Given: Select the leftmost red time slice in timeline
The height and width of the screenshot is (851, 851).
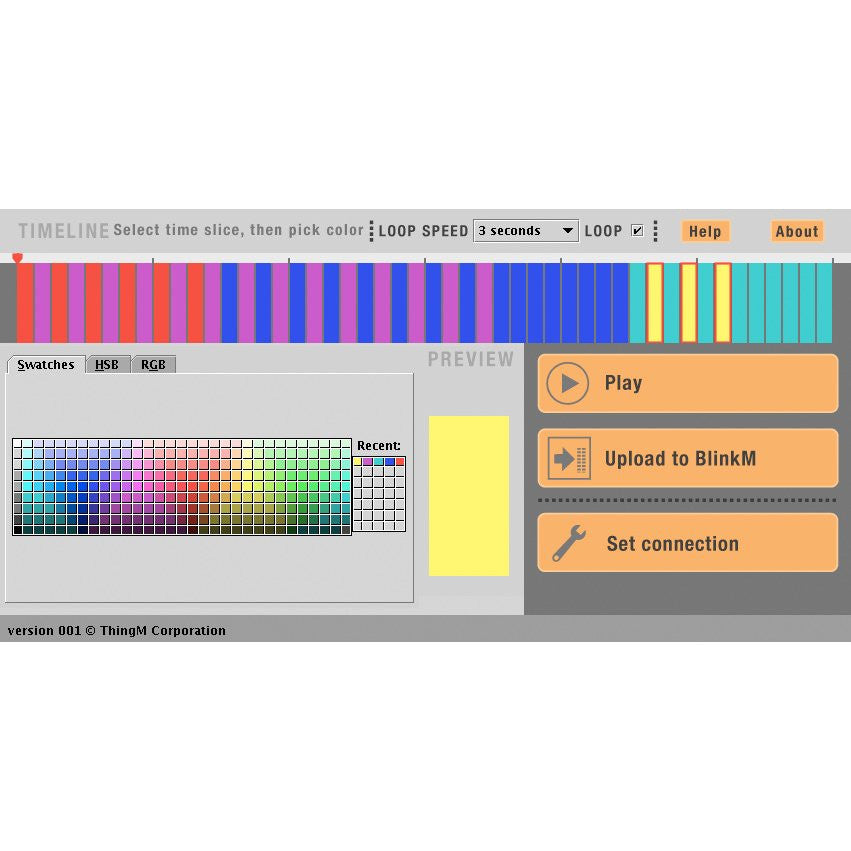Looking at the screenshot, I should (x=25, y=302).
